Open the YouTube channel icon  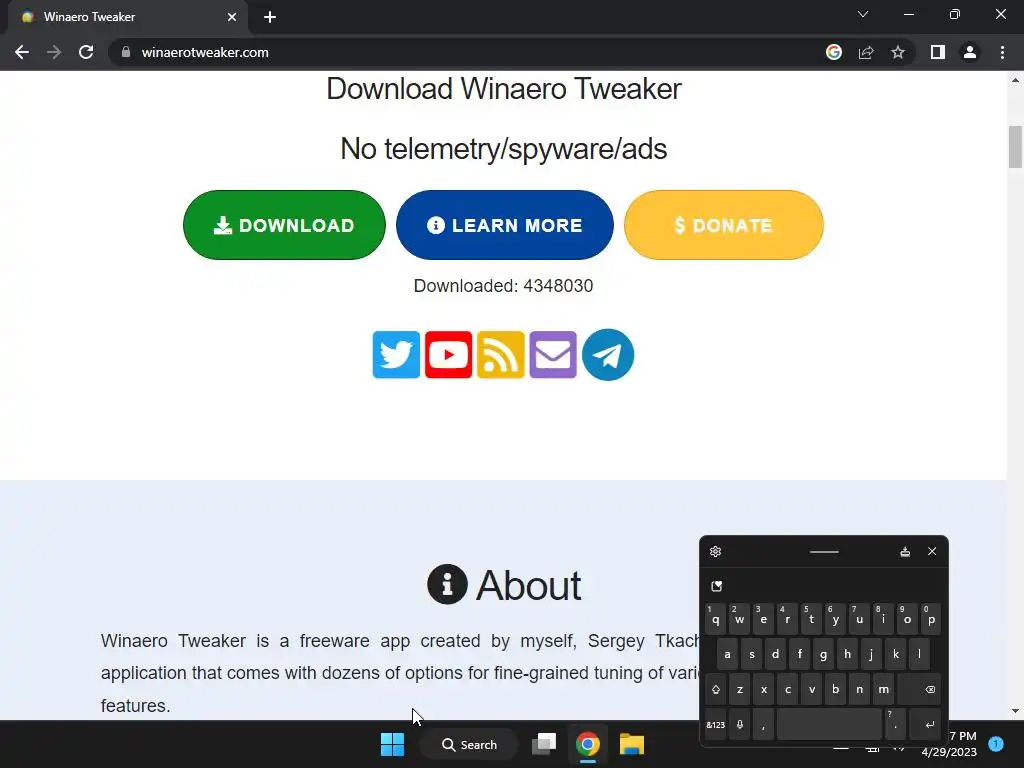tap(448, 355)
